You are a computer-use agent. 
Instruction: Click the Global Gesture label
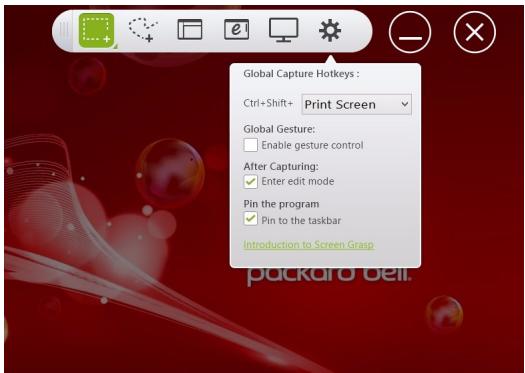[279, 129]
